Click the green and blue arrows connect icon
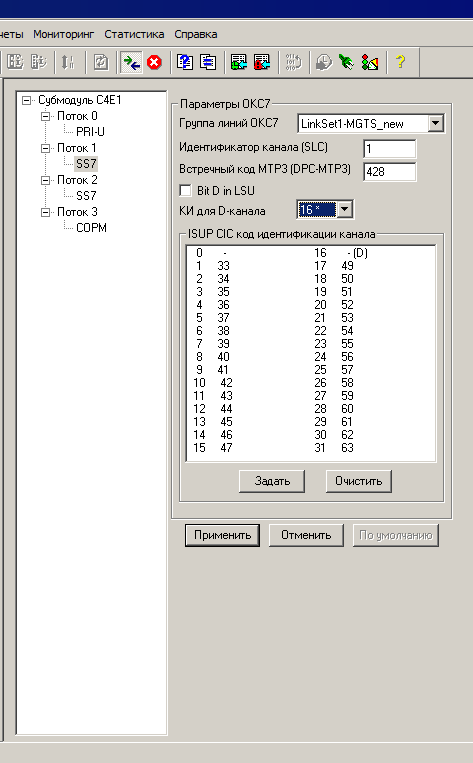 coord(131,62)
